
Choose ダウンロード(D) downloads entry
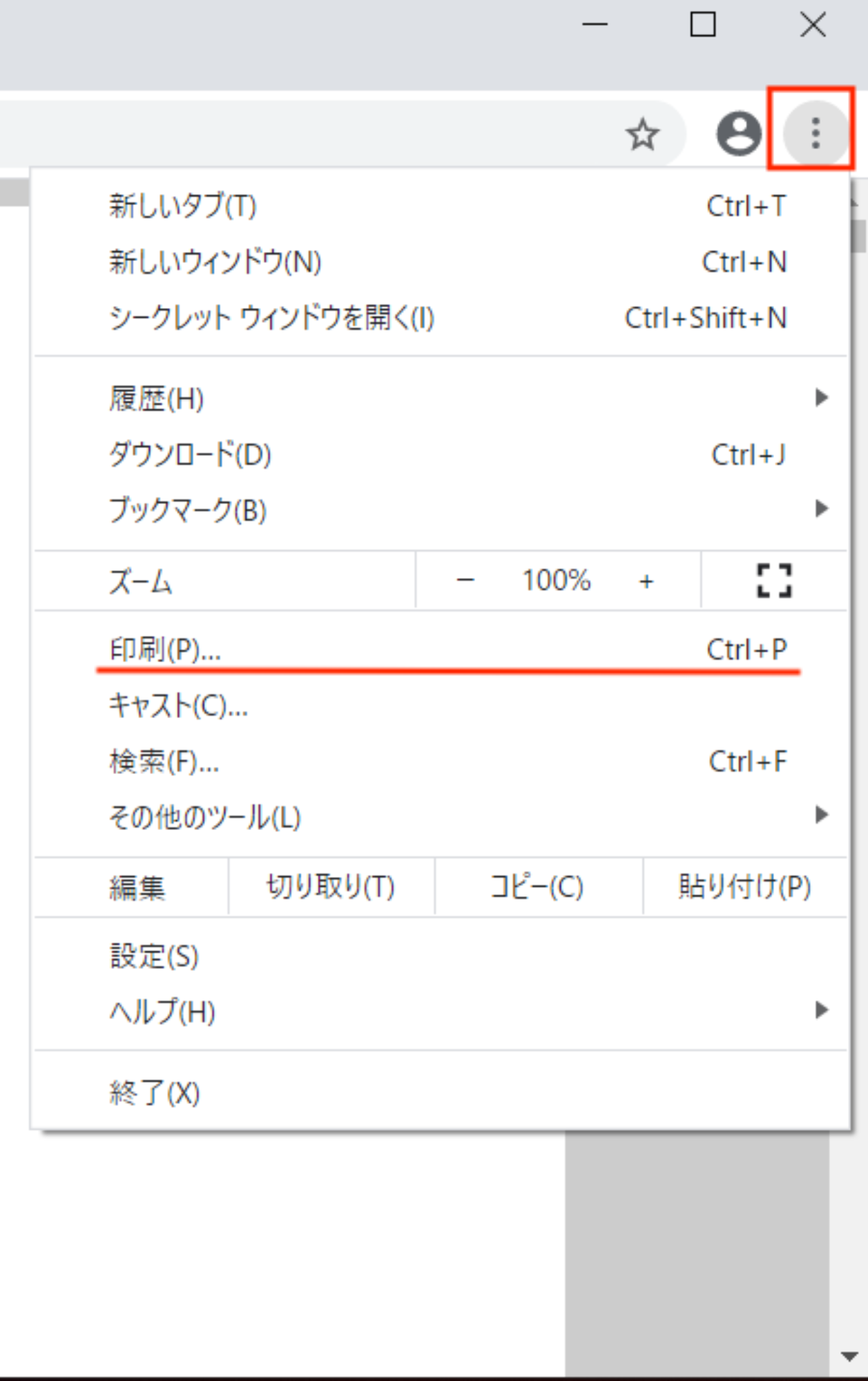click(190, 454)
